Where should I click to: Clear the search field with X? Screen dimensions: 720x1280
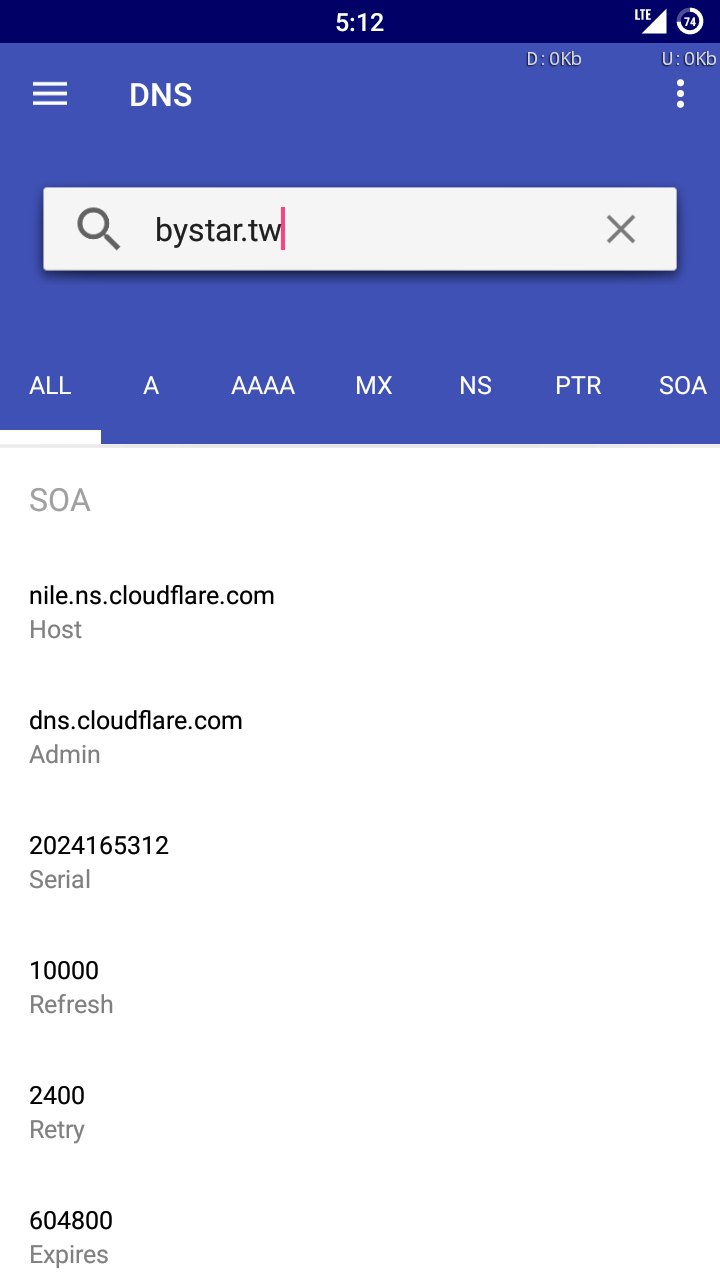point(621,230)
